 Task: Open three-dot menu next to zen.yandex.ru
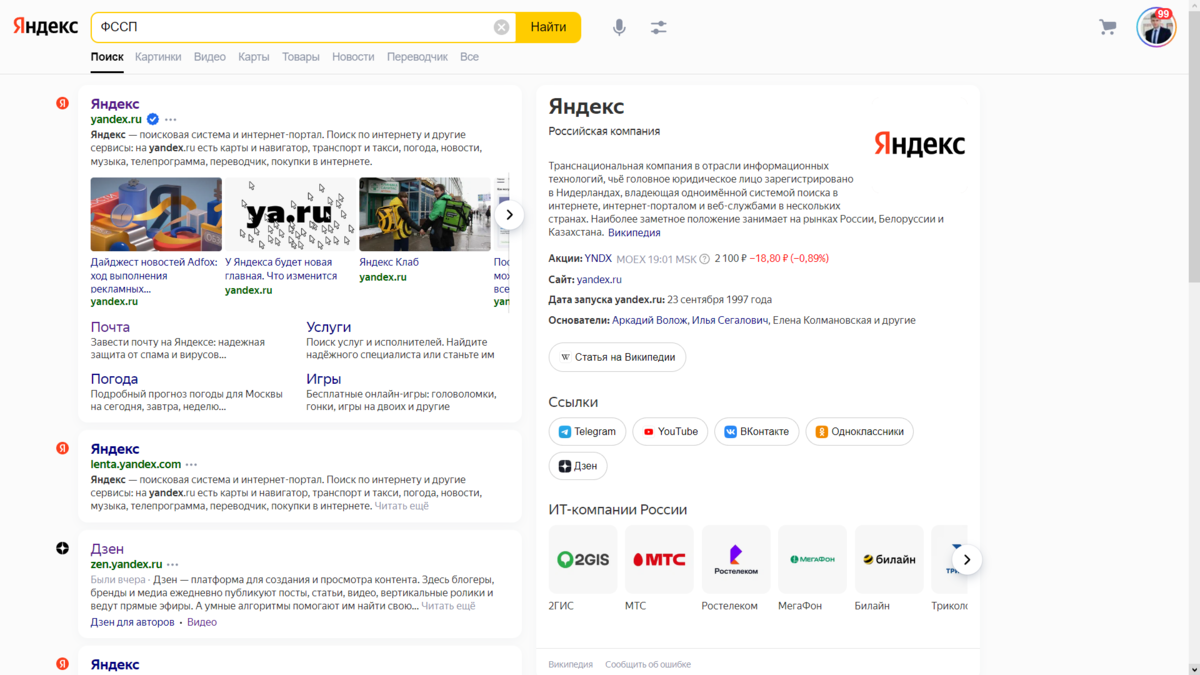click(173, 564)
